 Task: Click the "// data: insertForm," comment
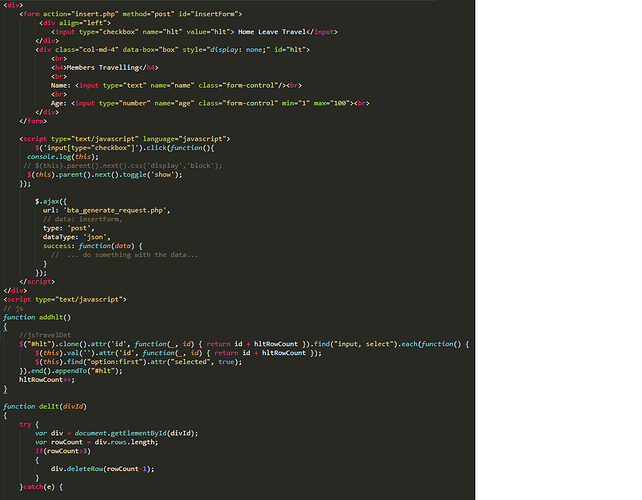83,219
